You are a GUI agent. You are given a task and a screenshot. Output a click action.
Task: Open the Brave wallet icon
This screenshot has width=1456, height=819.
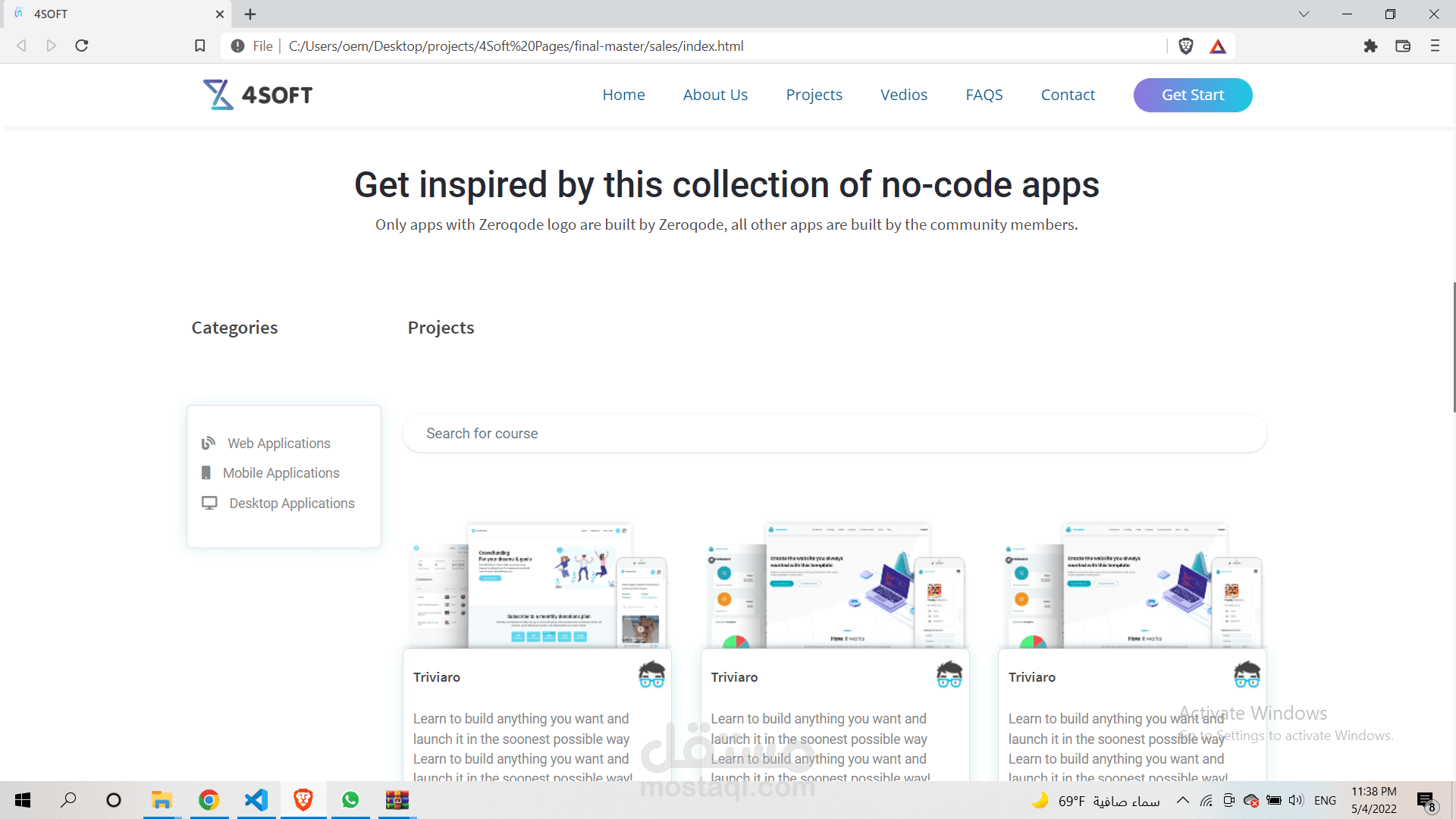[1403, 46]
